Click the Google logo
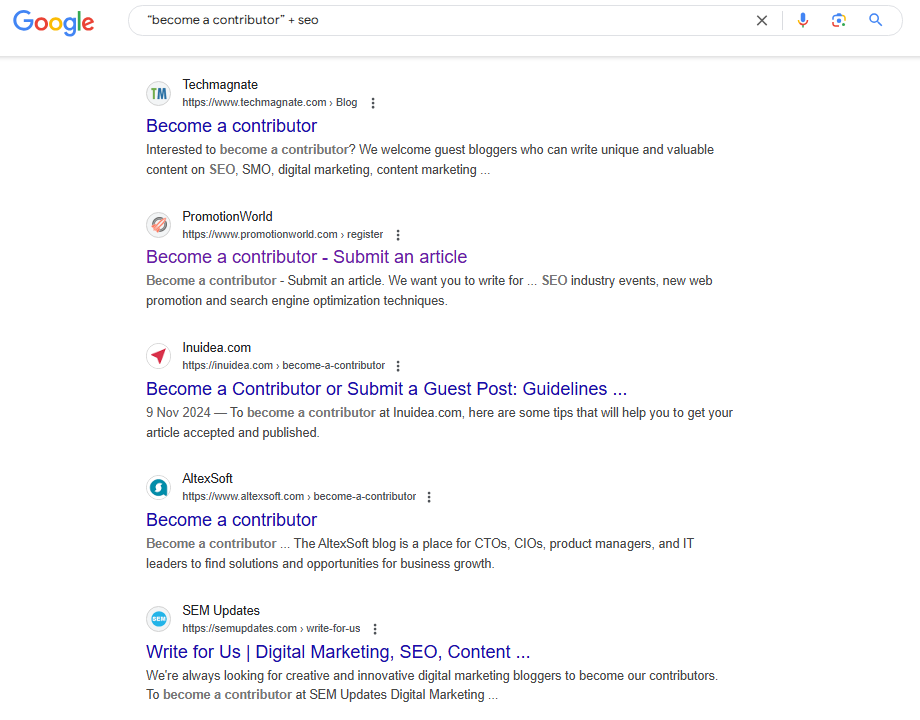This screenshot has height=720, width=920. tap(53, 22)
